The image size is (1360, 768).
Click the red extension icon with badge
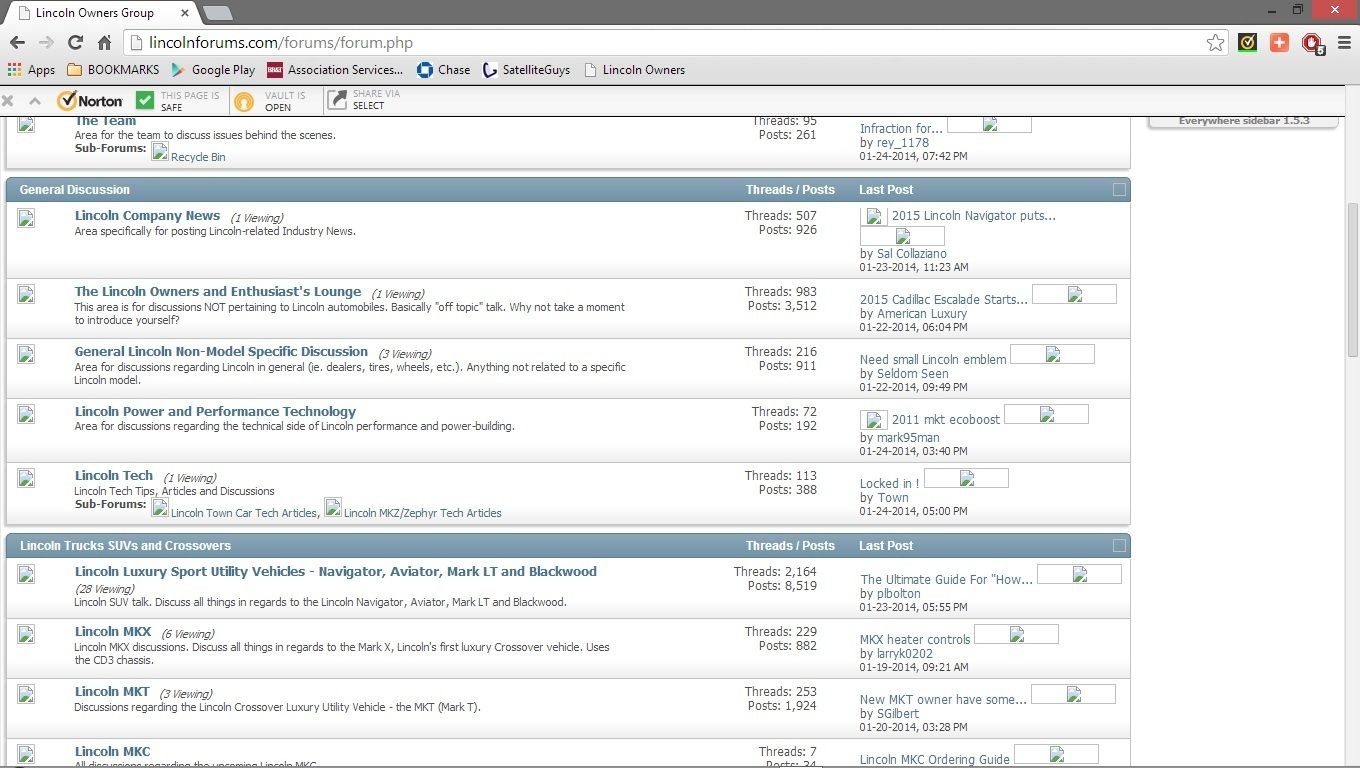click(x=1312, y=43)
